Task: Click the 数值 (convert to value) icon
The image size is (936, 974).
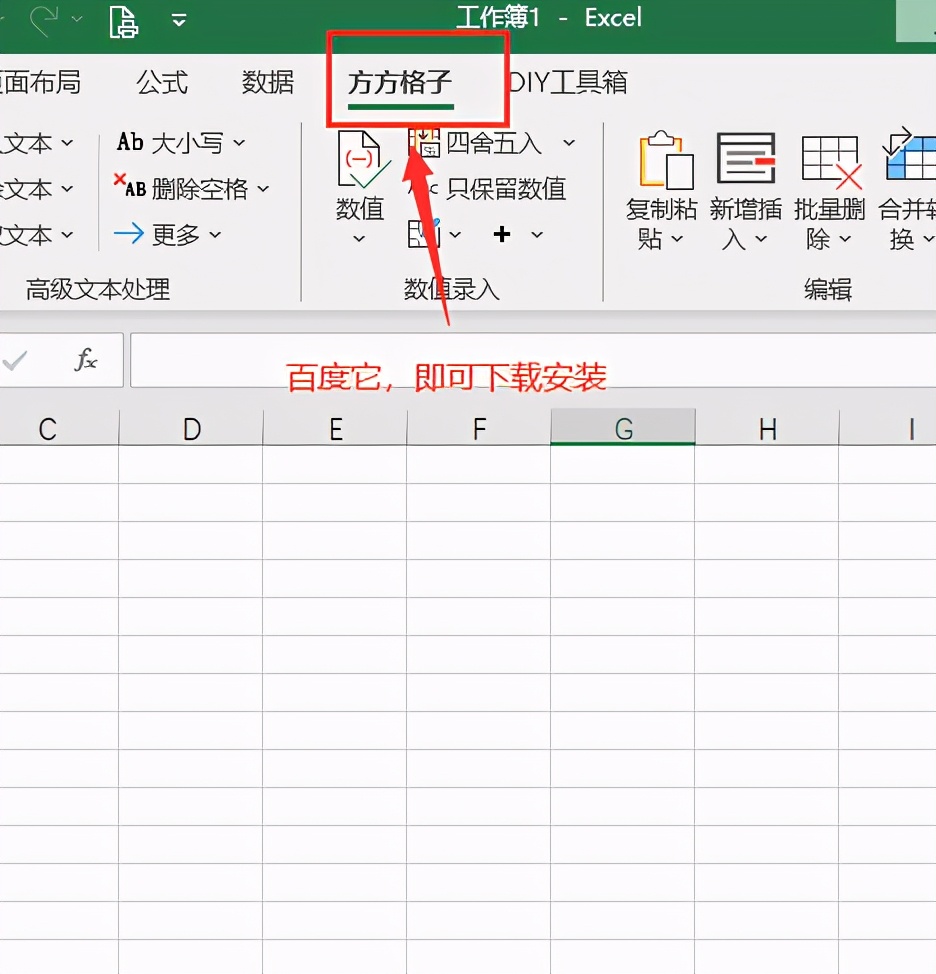Action: 360,160
